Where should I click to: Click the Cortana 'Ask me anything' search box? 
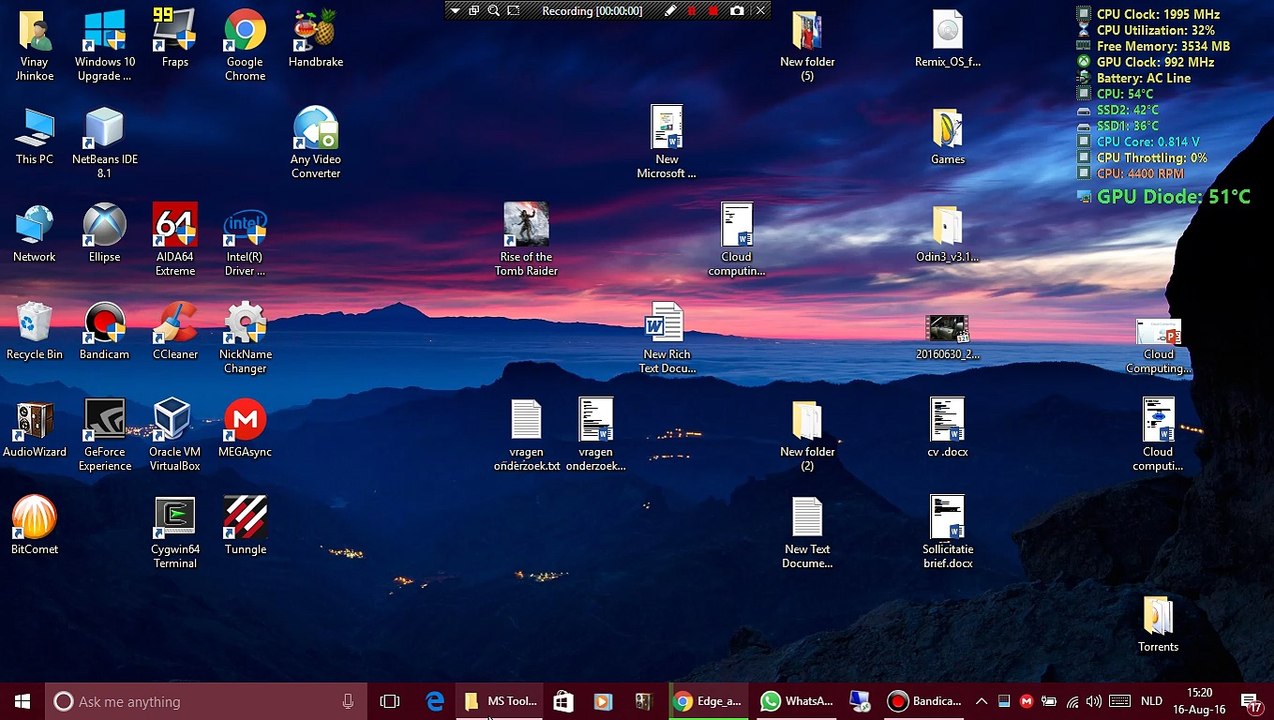pyautogui.click(x=206, y=702)
